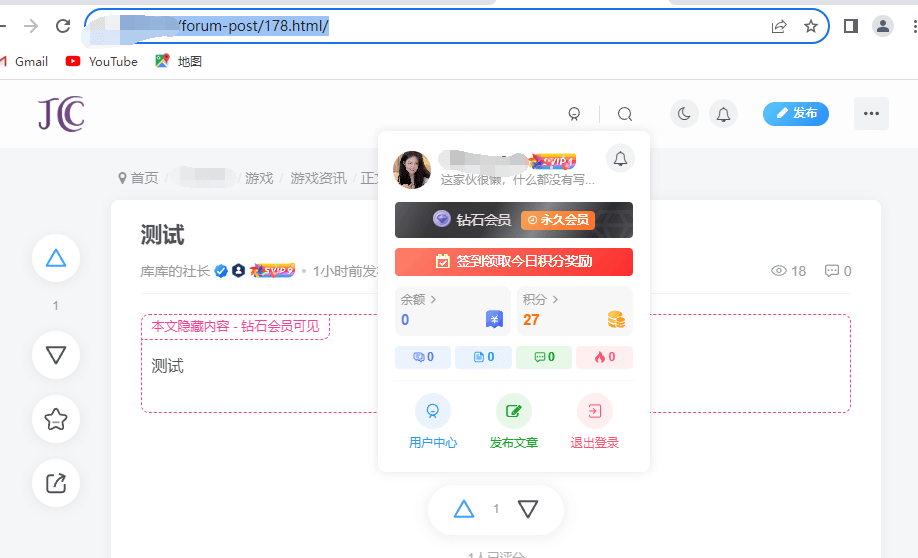Click the blue 发布 button
918x558 pixels.
coord(796,114)
